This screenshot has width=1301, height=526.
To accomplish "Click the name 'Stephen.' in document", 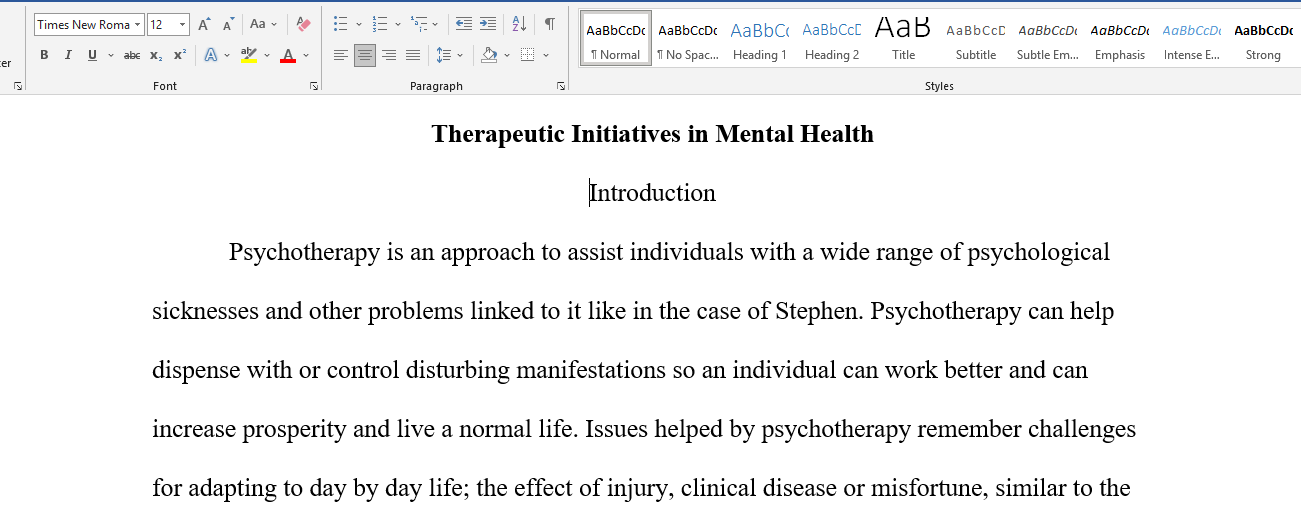I will click(x=819, y=311).
